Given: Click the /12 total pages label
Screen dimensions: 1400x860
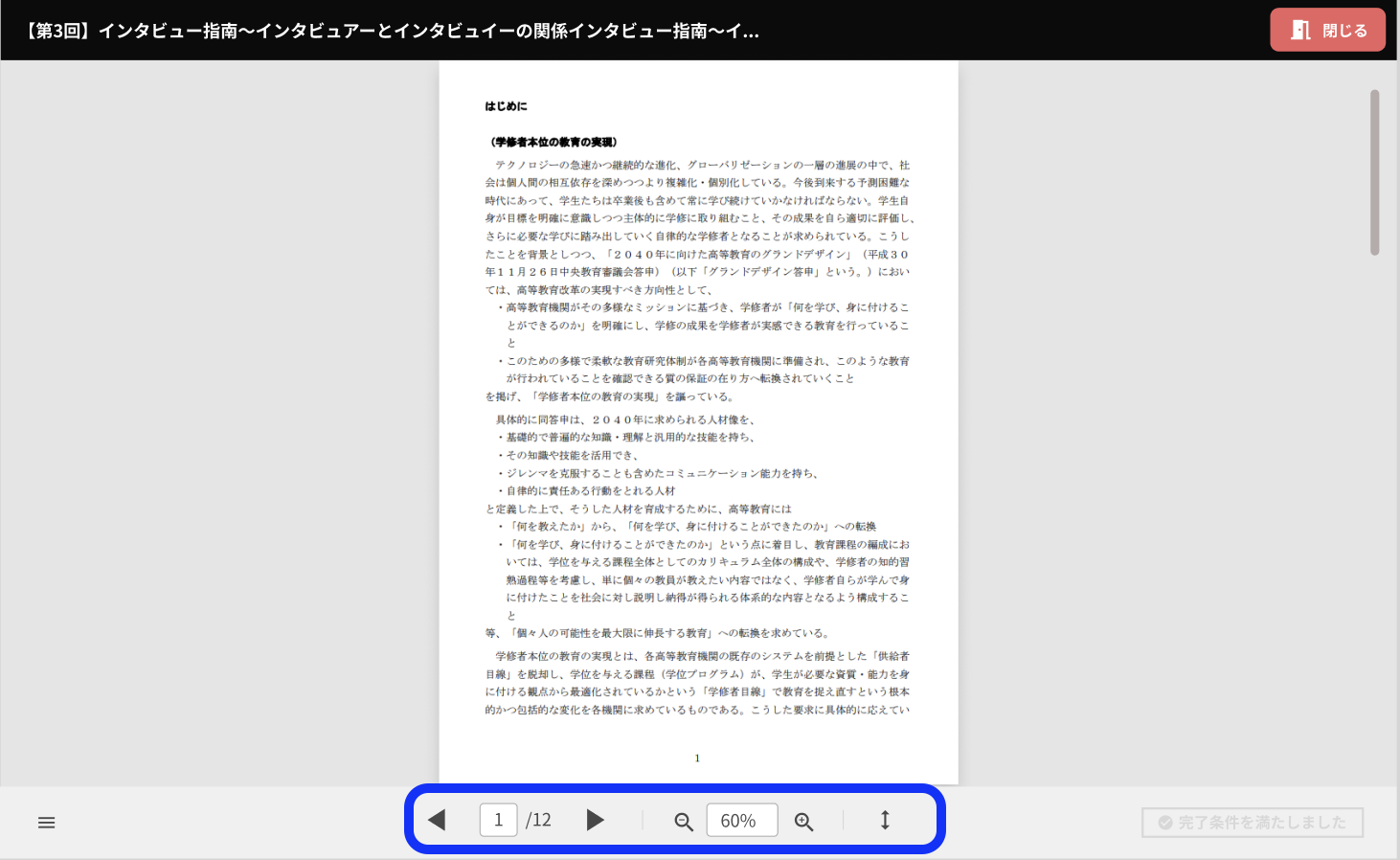Looking at the screenshot, I should coord(539,820).
